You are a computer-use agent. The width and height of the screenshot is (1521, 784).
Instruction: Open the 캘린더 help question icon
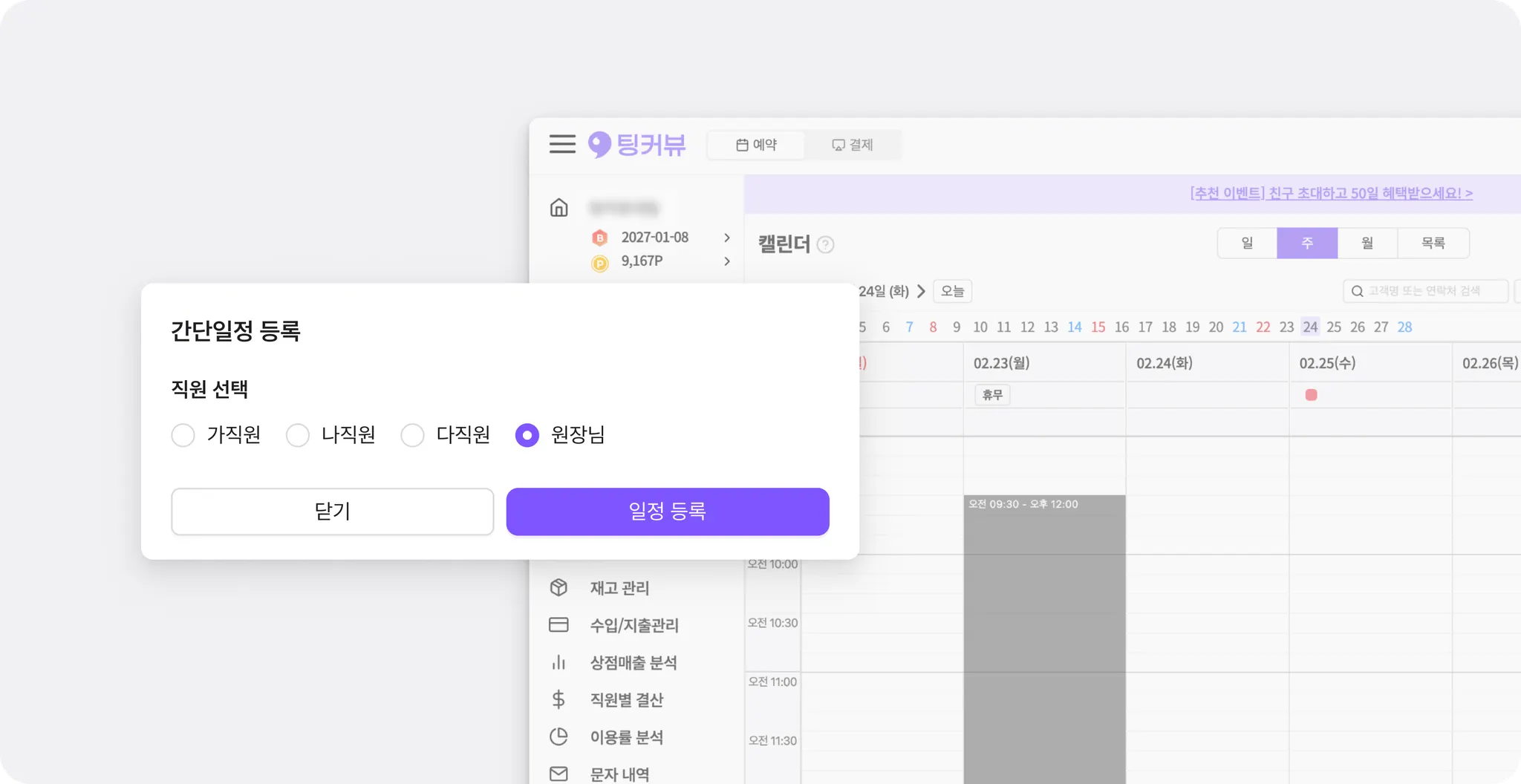825,244
